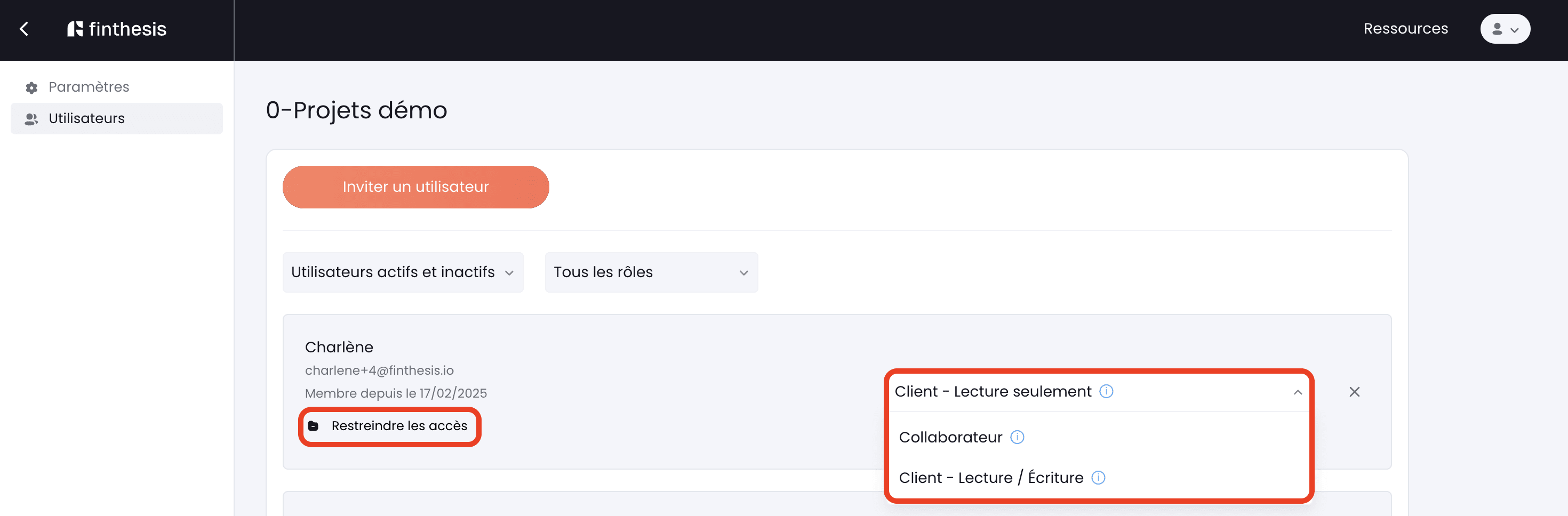The image size is (1568, 516).
Task: Click the user avatar in the top right
Action: click(1498, 29)
